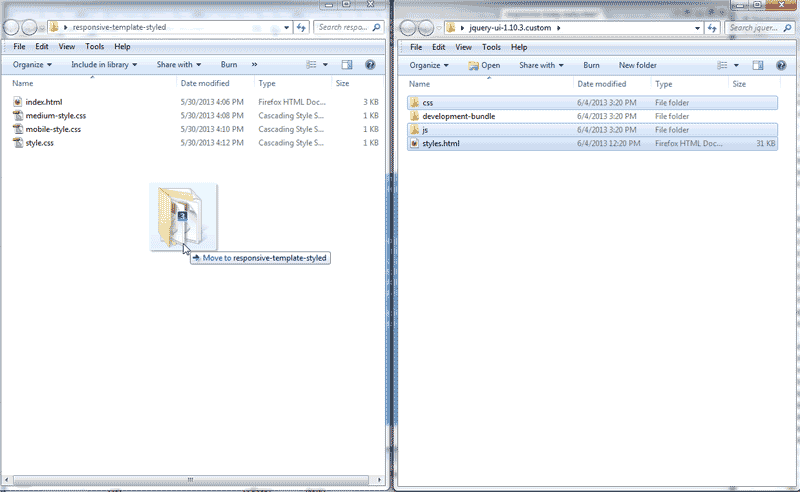The width and height of the screenshot is (800, 492).
Task: Click Burn in left window toolbar
Action: click(x=229, y=64)
